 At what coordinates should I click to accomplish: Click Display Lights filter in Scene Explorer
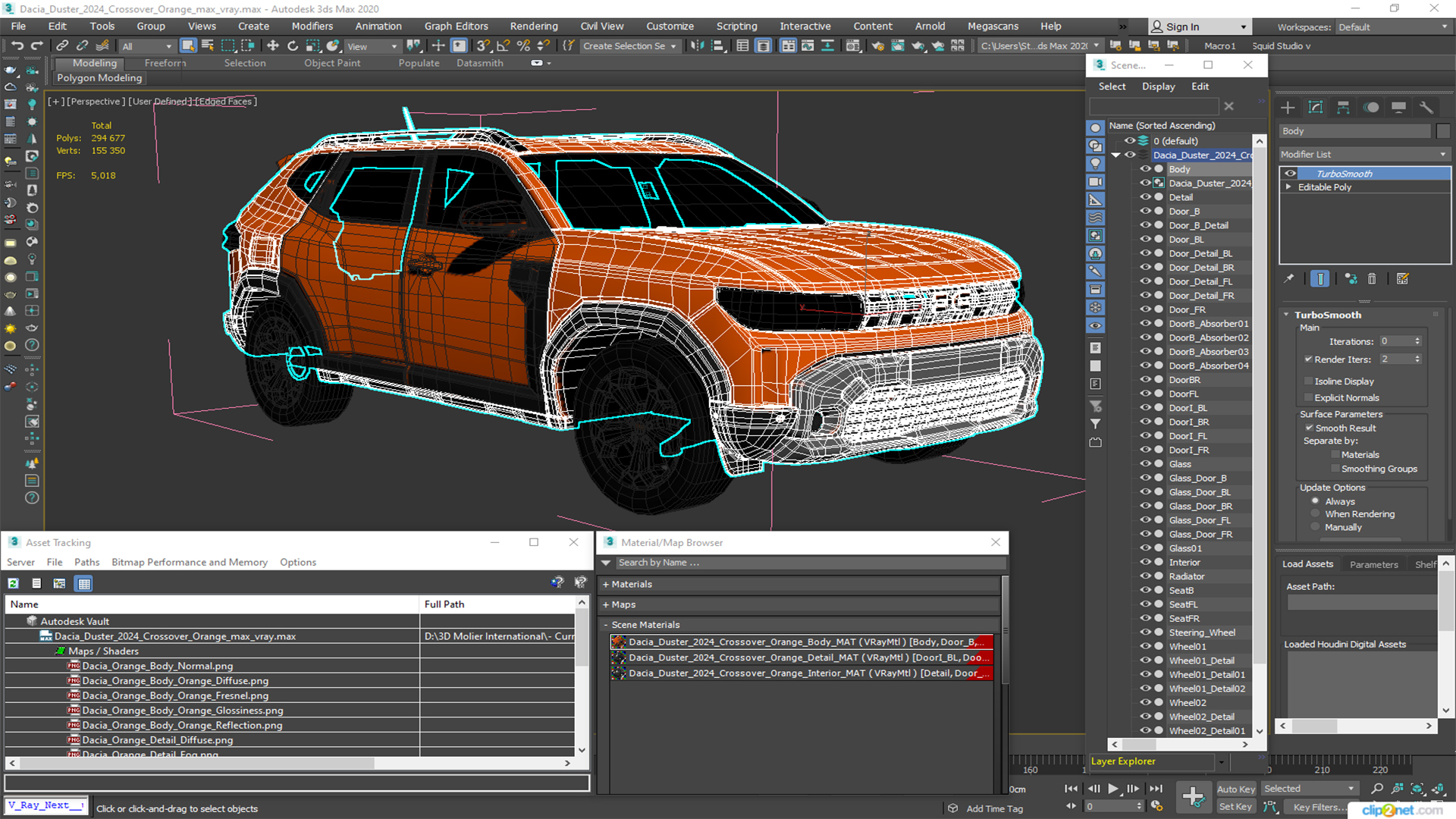click(1095, 164)
